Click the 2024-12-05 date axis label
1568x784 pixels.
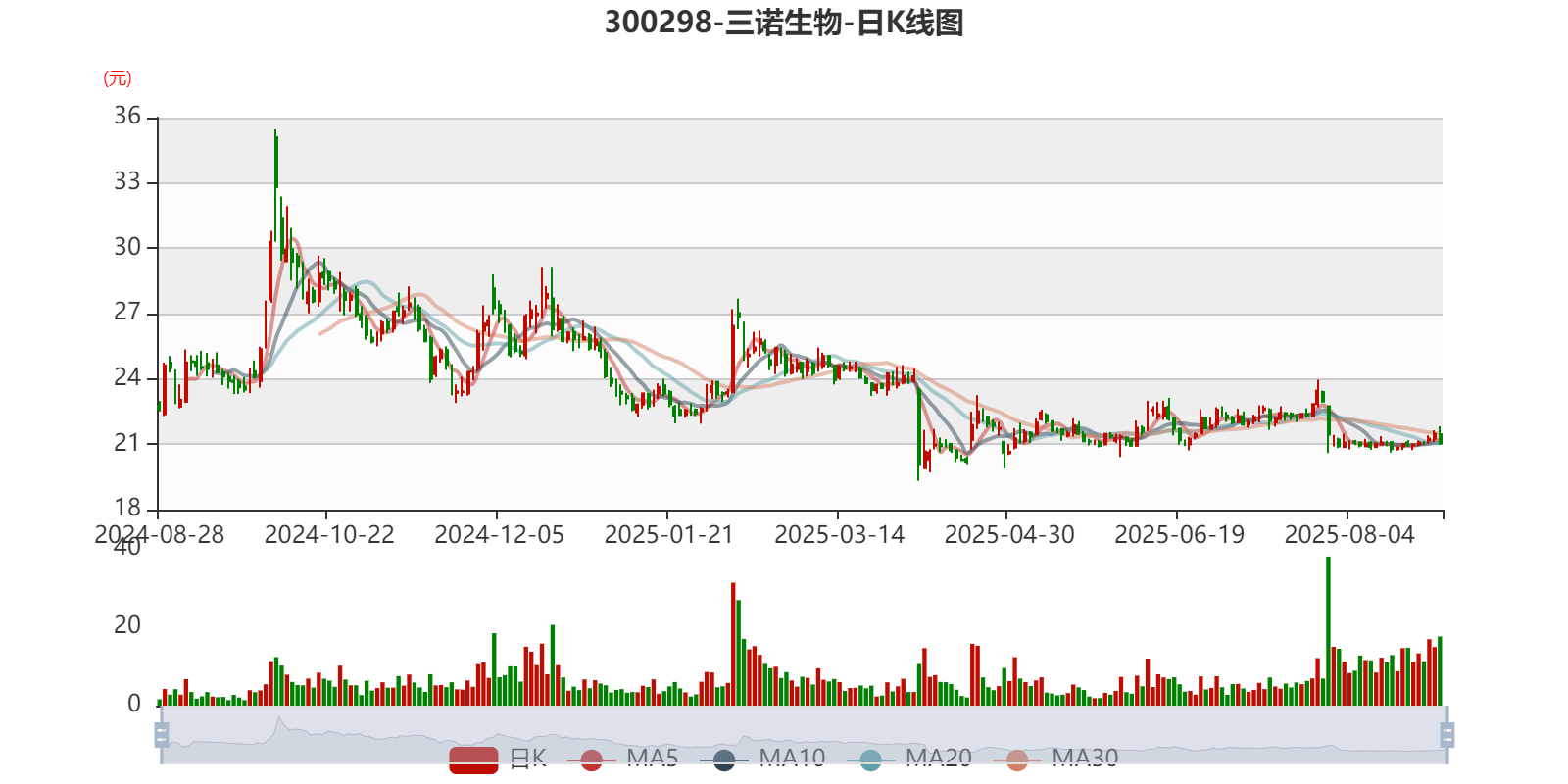pyautogui.click(x=499, y=535)
